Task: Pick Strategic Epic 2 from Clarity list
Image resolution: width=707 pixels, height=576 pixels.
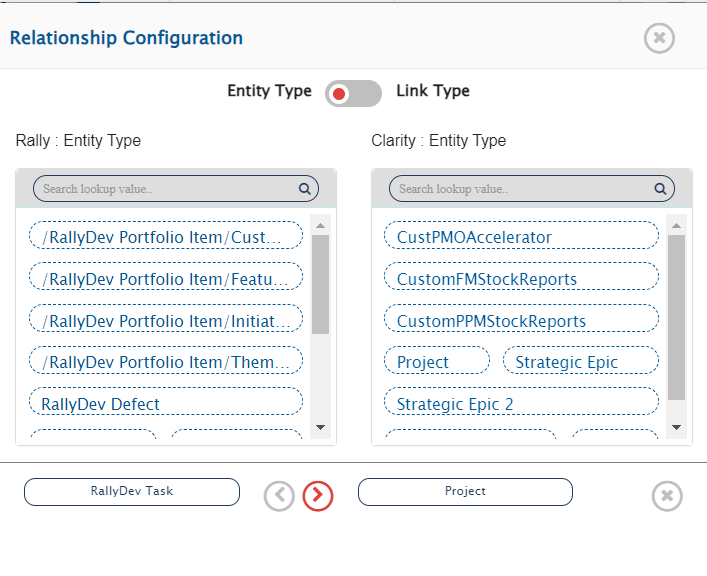Action: pyautogui.click(x=521, y=404)
